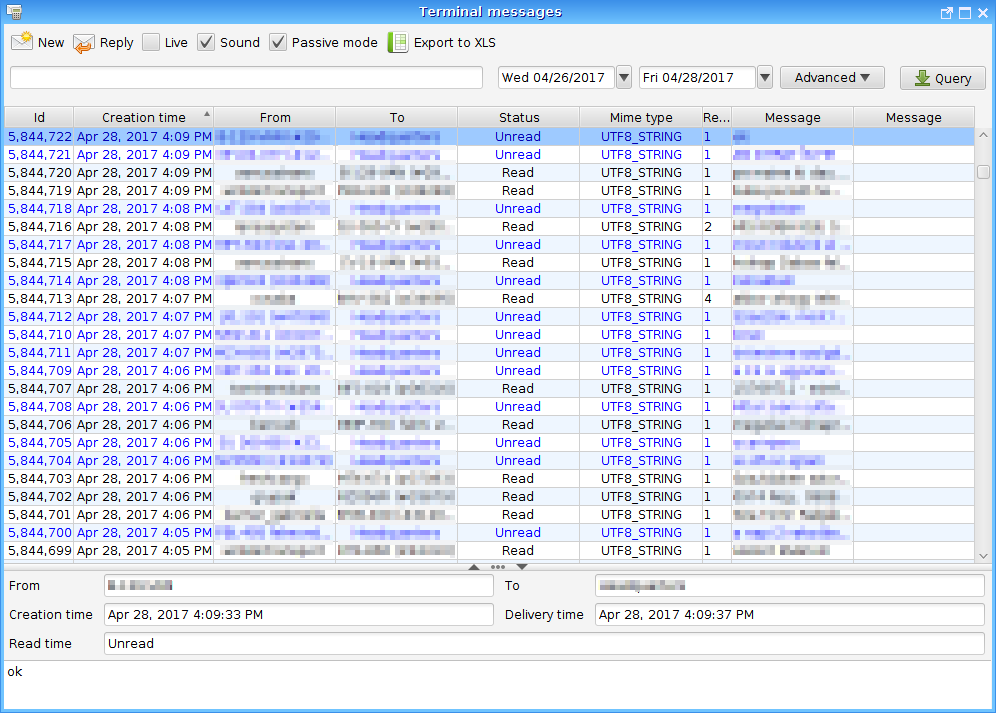
Task: Open the end date picker dropdown
Action: click(764, 77)
